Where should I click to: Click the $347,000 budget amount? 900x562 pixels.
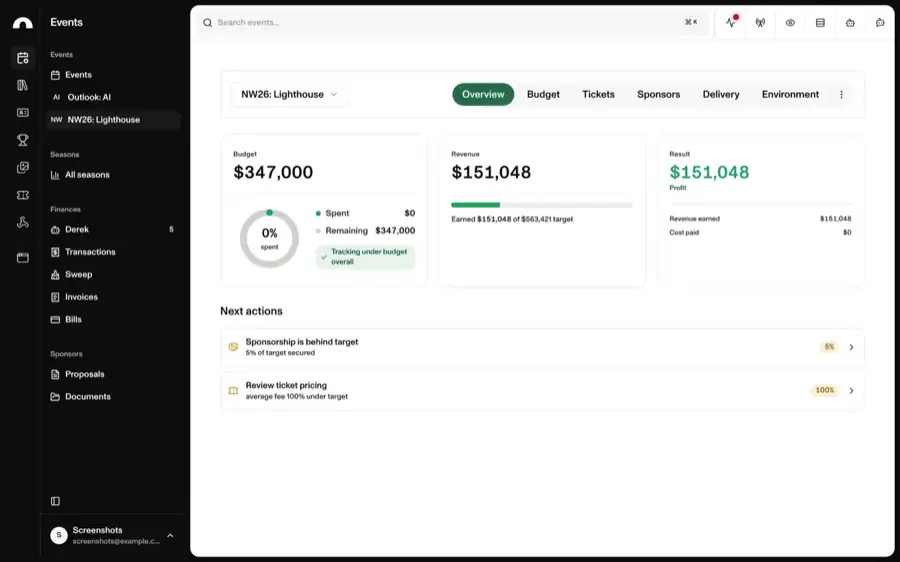[x=273, y=172]
